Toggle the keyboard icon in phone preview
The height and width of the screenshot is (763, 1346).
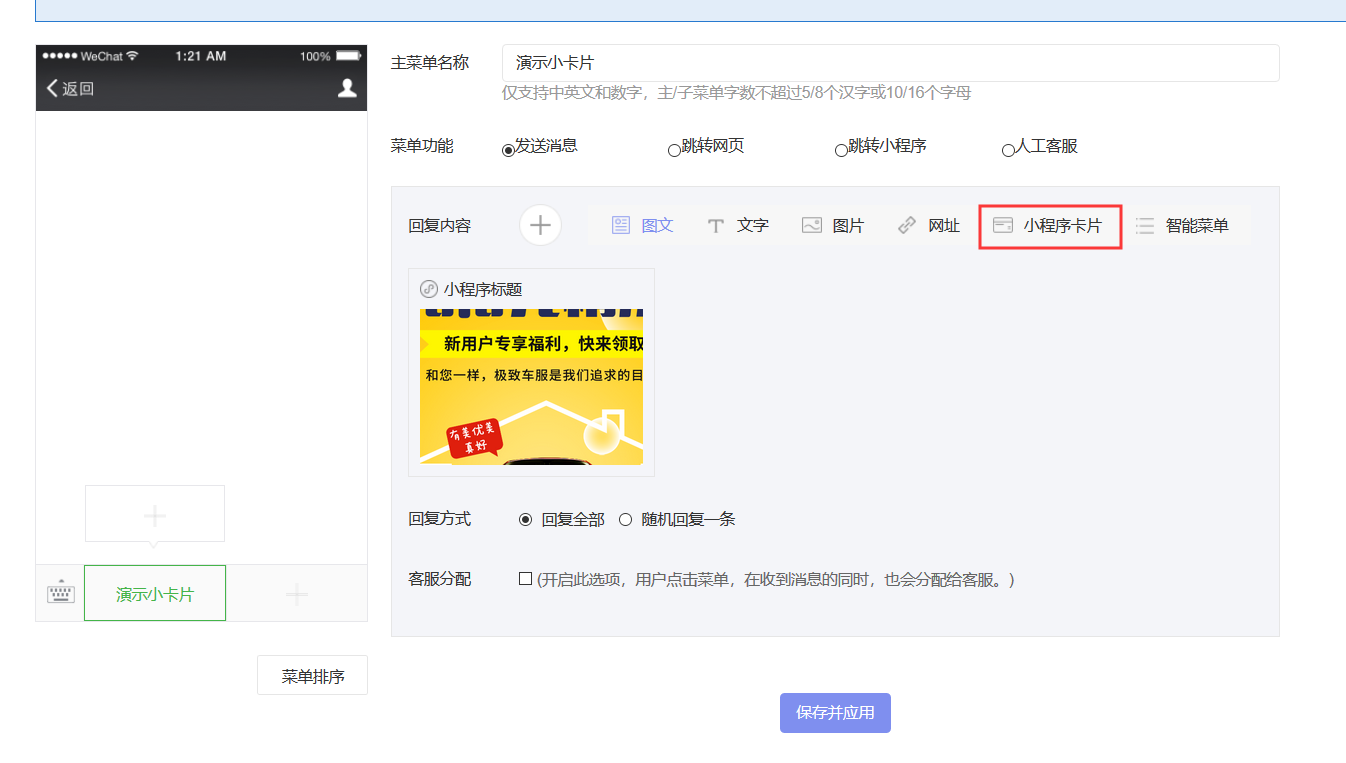[x=61, y=593]
